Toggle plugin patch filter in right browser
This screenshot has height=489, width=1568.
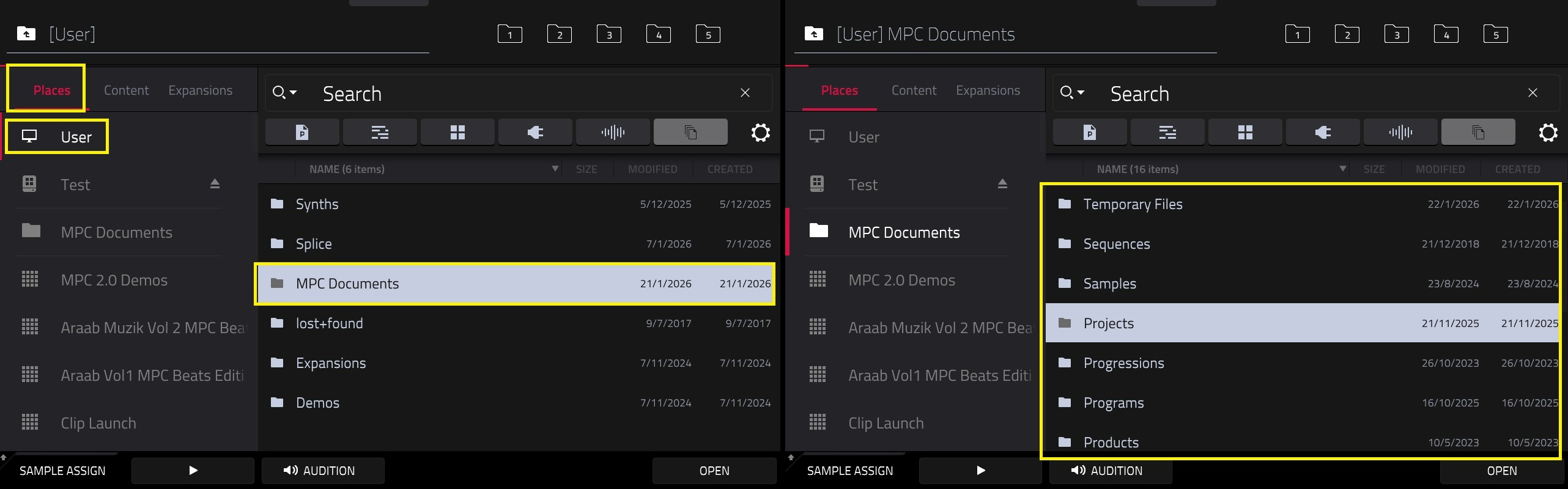1323,132
